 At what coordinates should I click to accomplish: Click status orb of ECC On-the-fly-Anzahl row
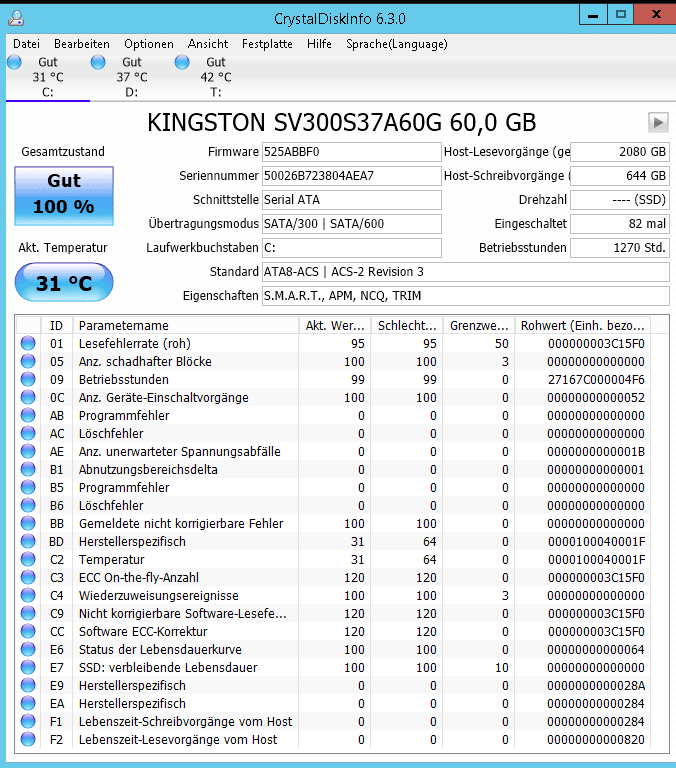pos(28,577)
